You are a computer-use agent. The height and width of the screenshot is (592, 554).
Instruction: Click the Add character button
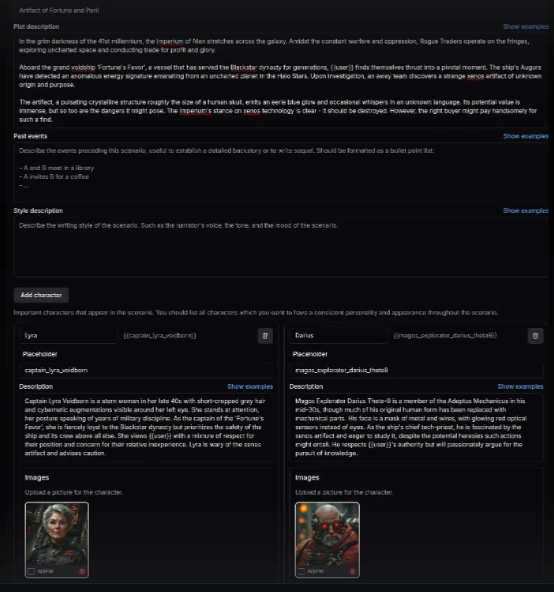(x=41, y=295)
